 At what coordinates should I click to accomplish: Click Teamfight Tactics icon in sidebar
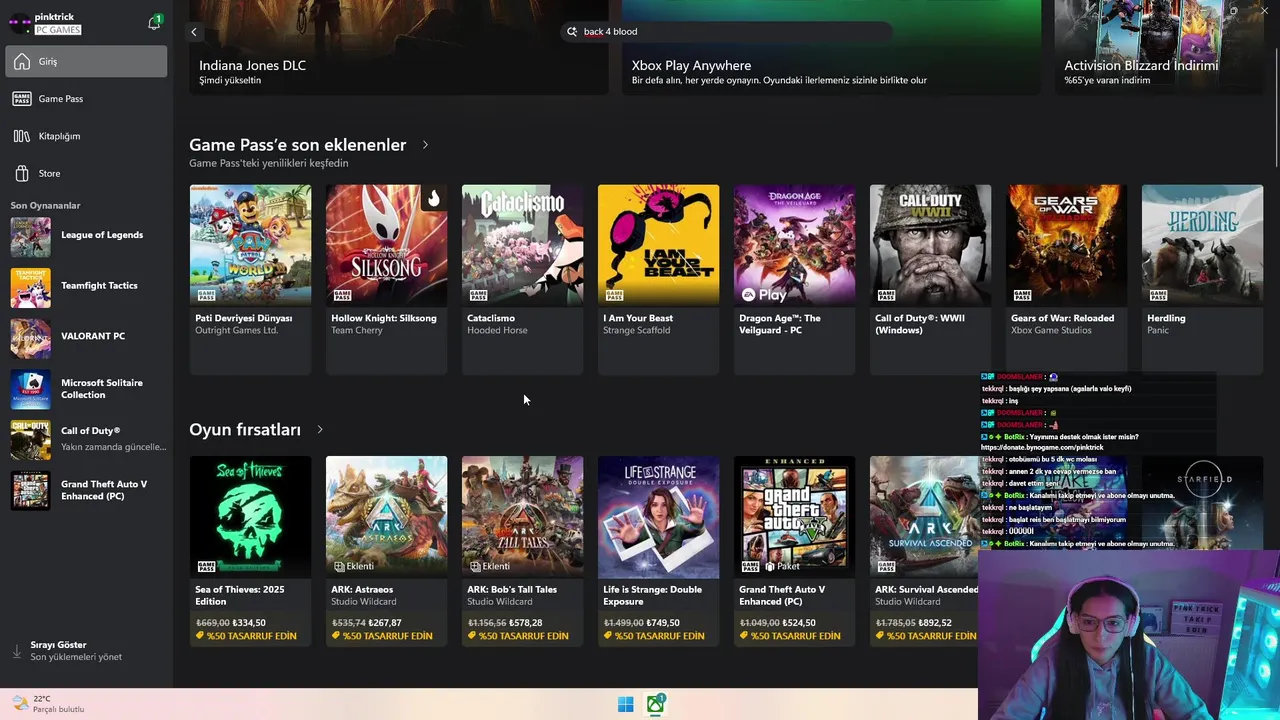click(x=30, y=287)
